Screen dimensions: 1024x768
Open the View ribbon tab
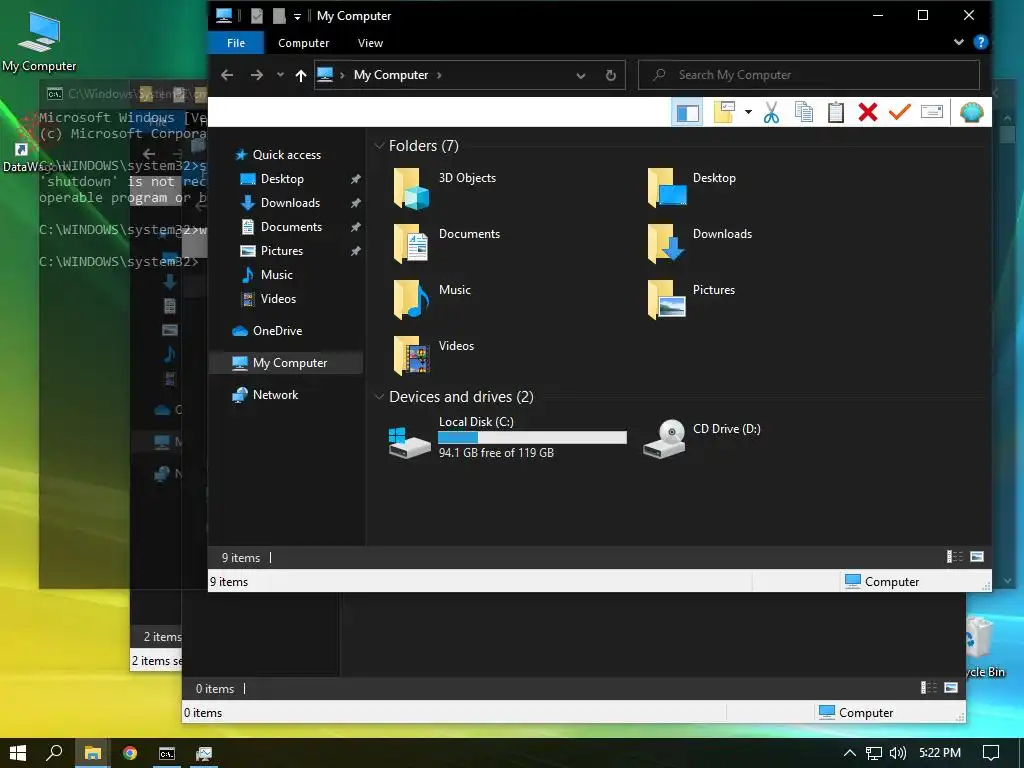click(x=370, y=43)
